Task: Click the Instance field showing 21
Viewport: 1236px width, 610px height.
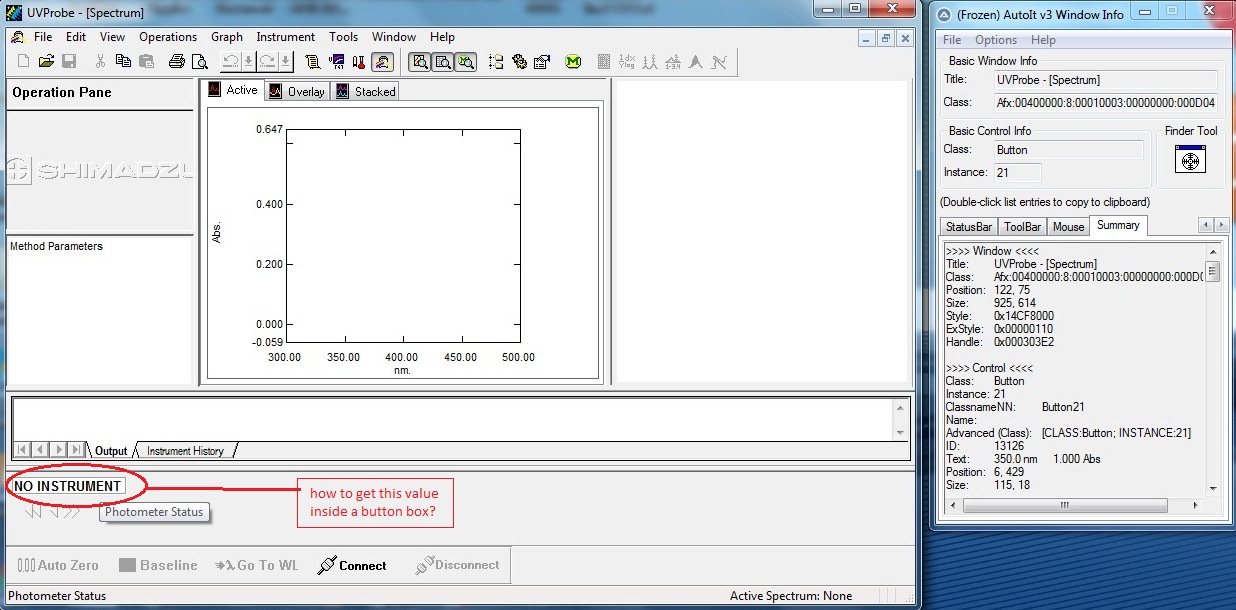Action: (1016, 172)
